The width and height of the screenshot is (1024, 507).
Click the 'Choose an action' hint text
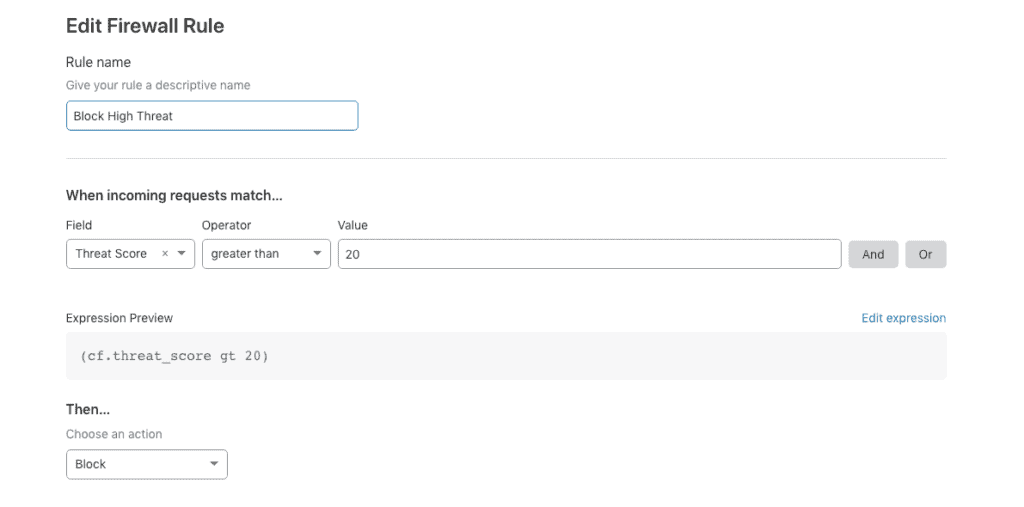coord(114,434)
